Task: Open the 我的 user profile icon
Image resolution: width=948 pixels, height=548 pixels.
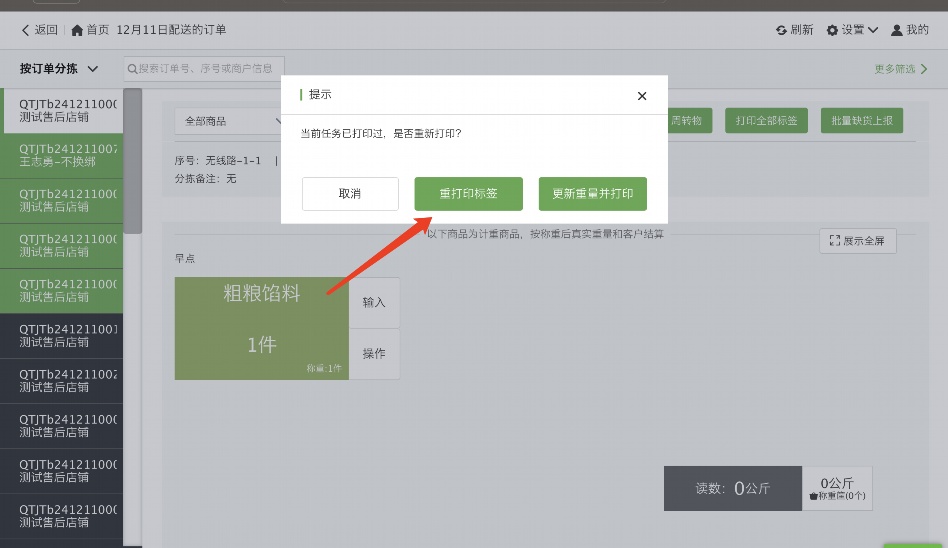Action: point(897,30)
